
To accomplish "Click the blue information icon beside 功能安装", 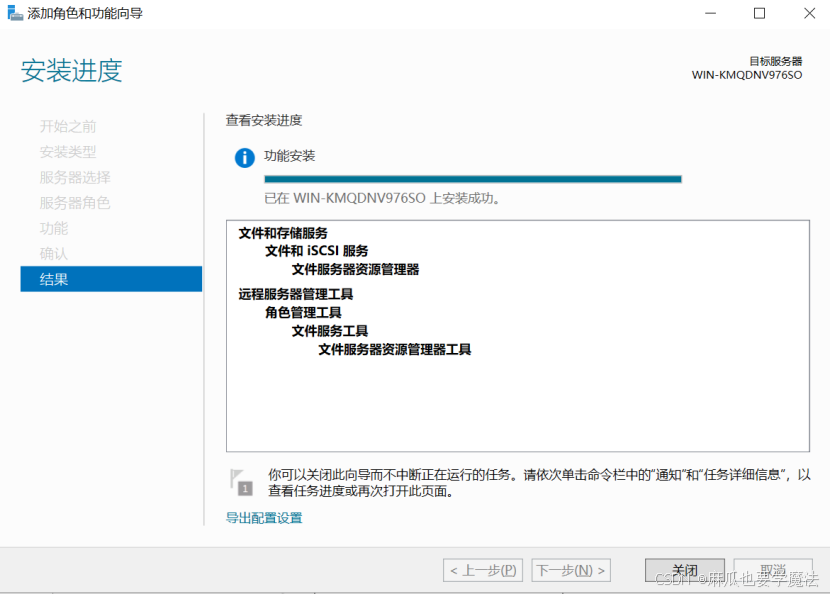I will 244,157.
